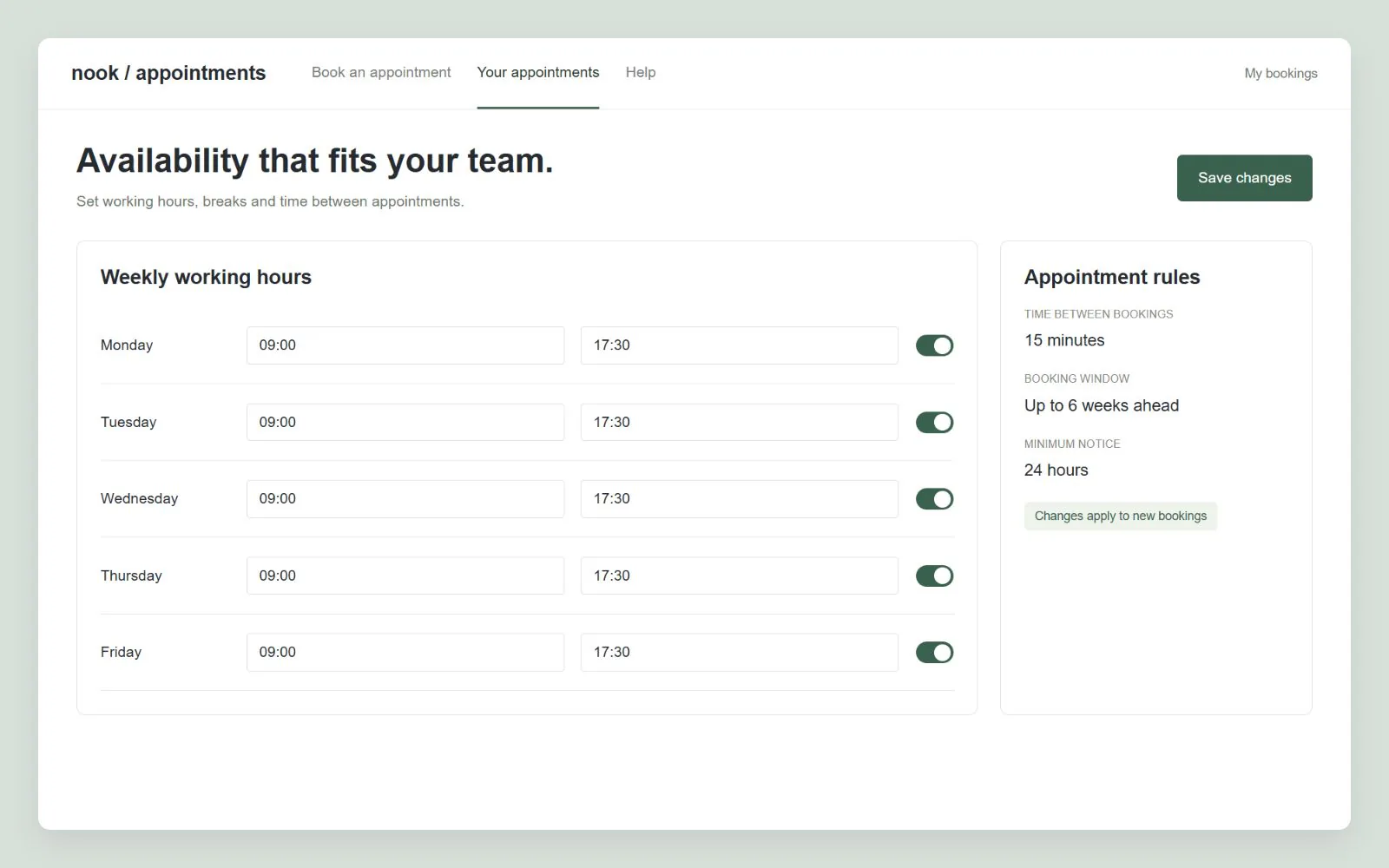This screenshot has height=868, width=1389.
Task: Focus the Tuesday end time field
Action: pyautogui.click(x=740, y=423)
